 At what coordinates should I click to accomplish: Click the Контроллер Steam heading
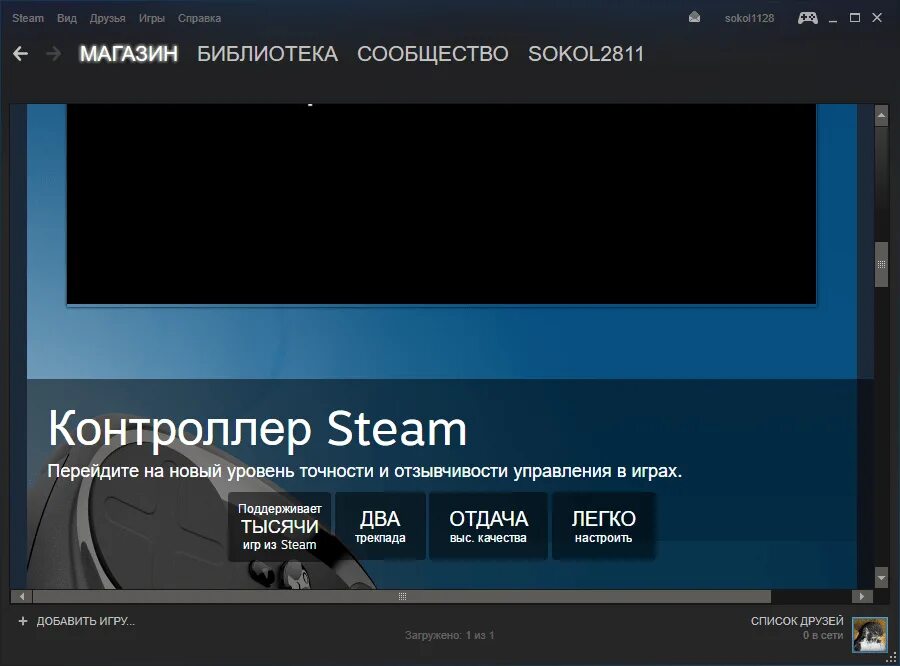click(257, 428)
